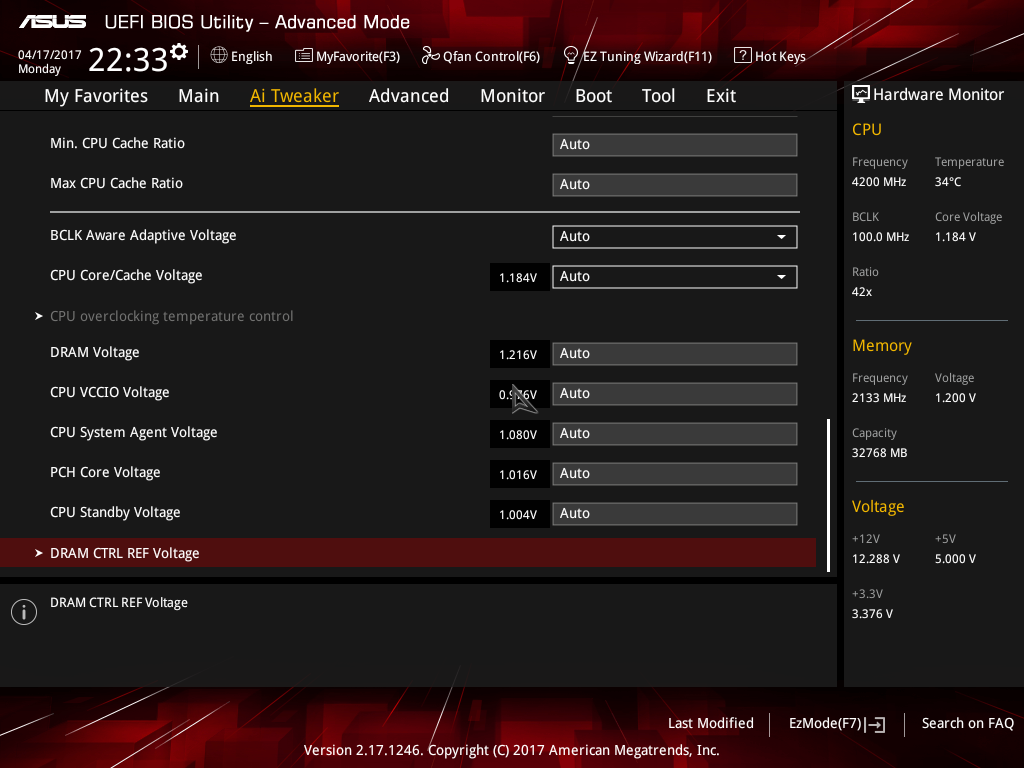Click the CPU VCCIO Voltage input field
The image size is (1024, 768).
pyautogui.click(x=675, y=393)
